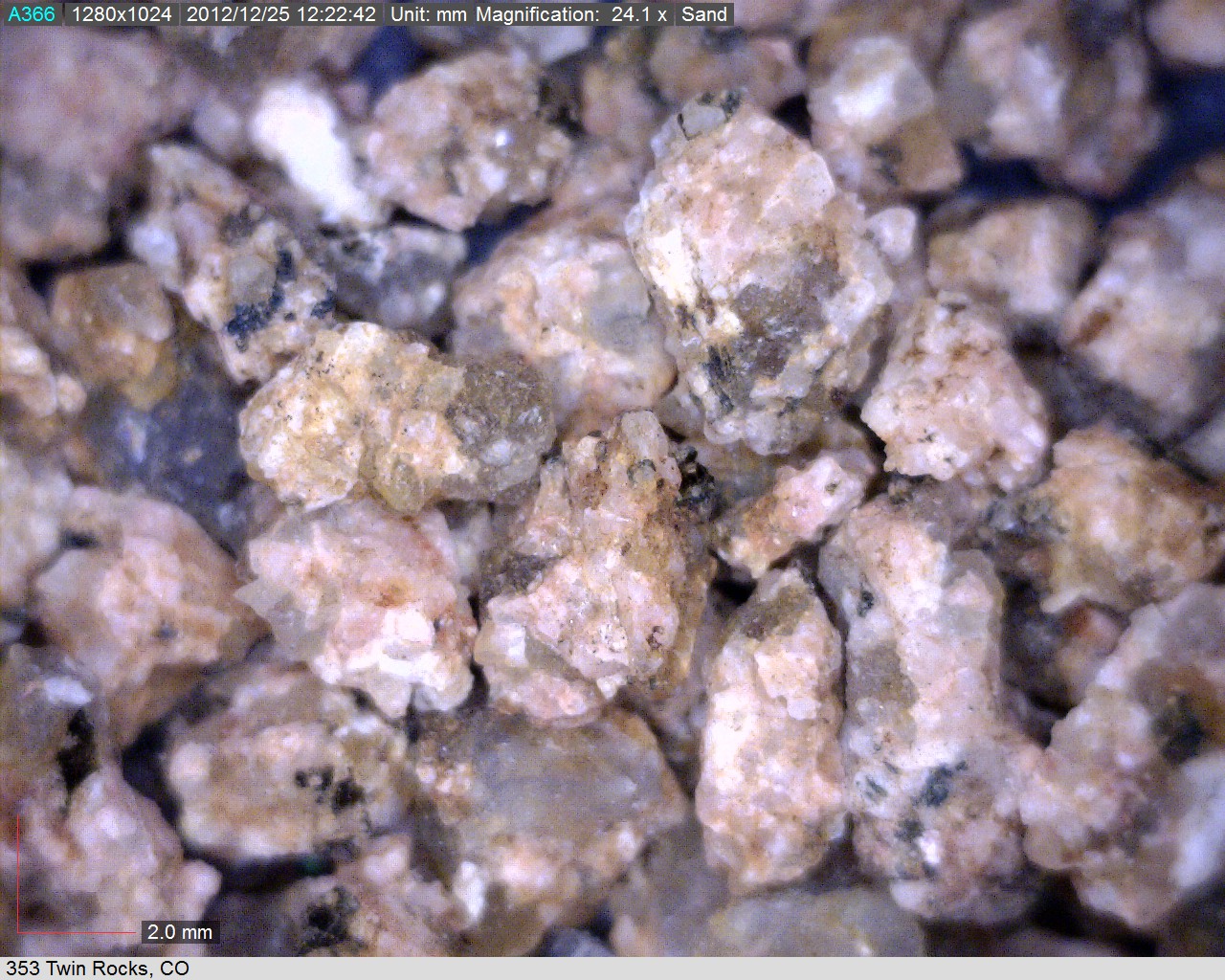Click the 2.0 mm scale label
Image resolution: width=1225 pixels, height=980 pixels.
180,931
